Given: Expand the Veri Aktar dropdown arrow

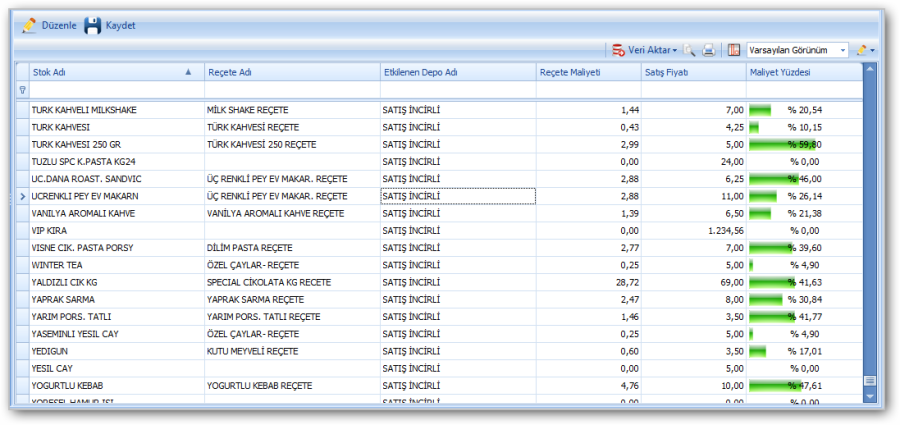Looking at the screenshot, I should 675,50.
